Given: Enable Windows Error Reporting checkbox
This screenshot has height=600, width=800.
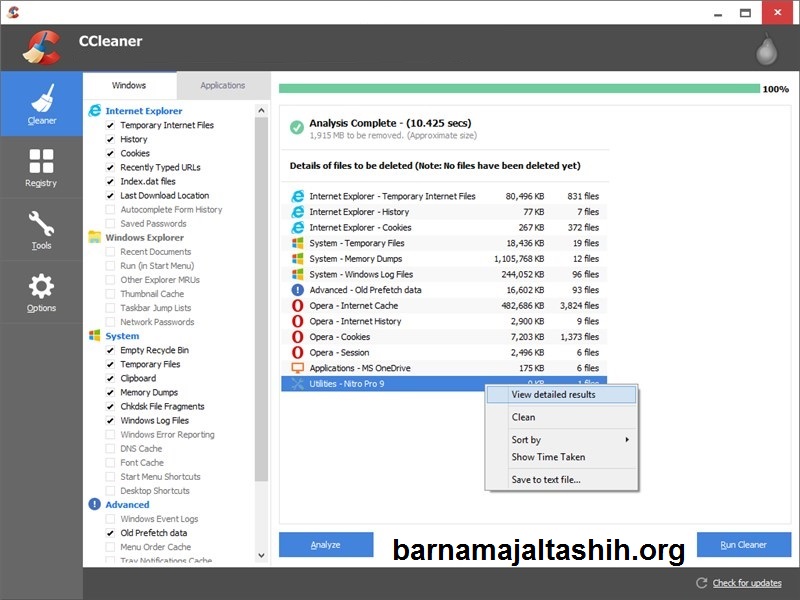Looking at the screenshot, I should coord(110,435).
